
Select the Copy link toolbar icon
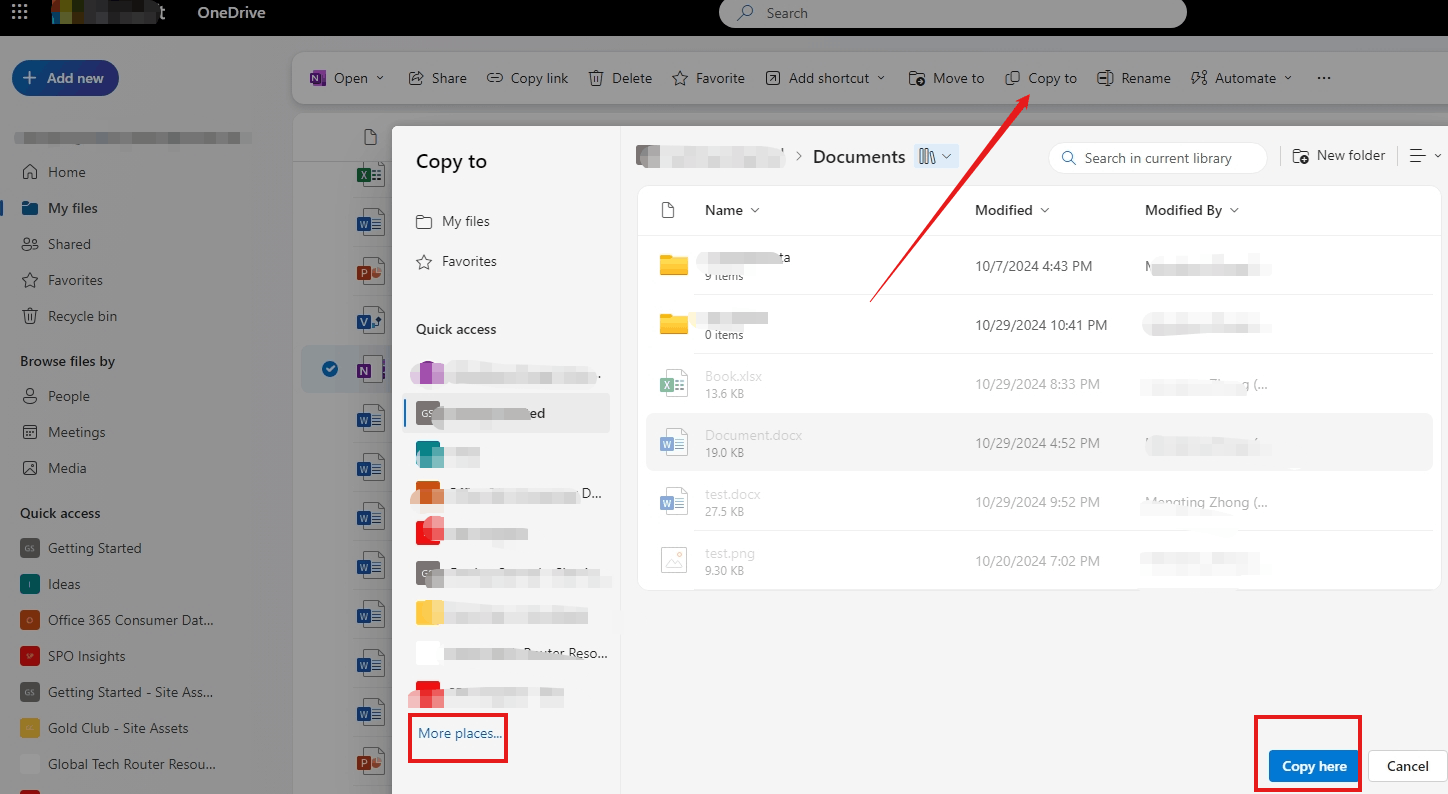527,77
